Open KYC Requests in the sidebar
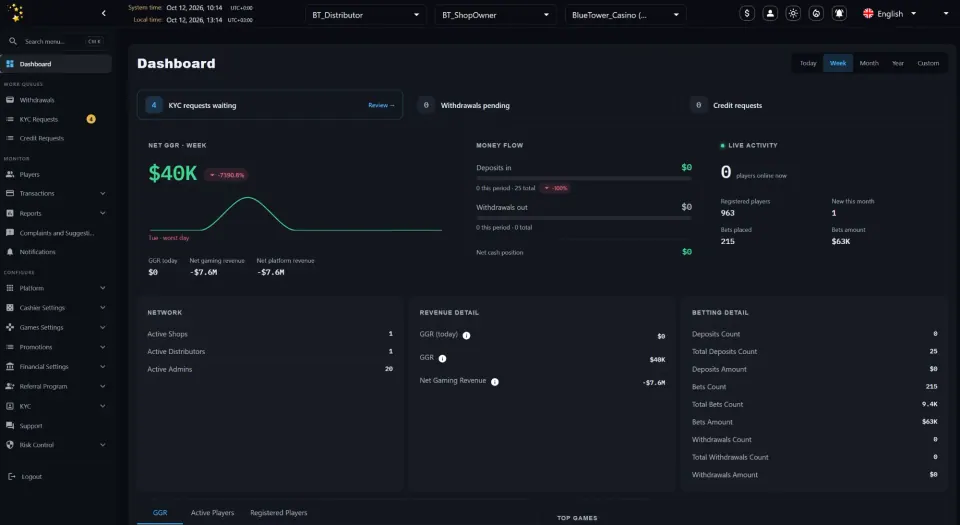Image resolution: width=960 pixels, height=525 pixels. (56, 119)
